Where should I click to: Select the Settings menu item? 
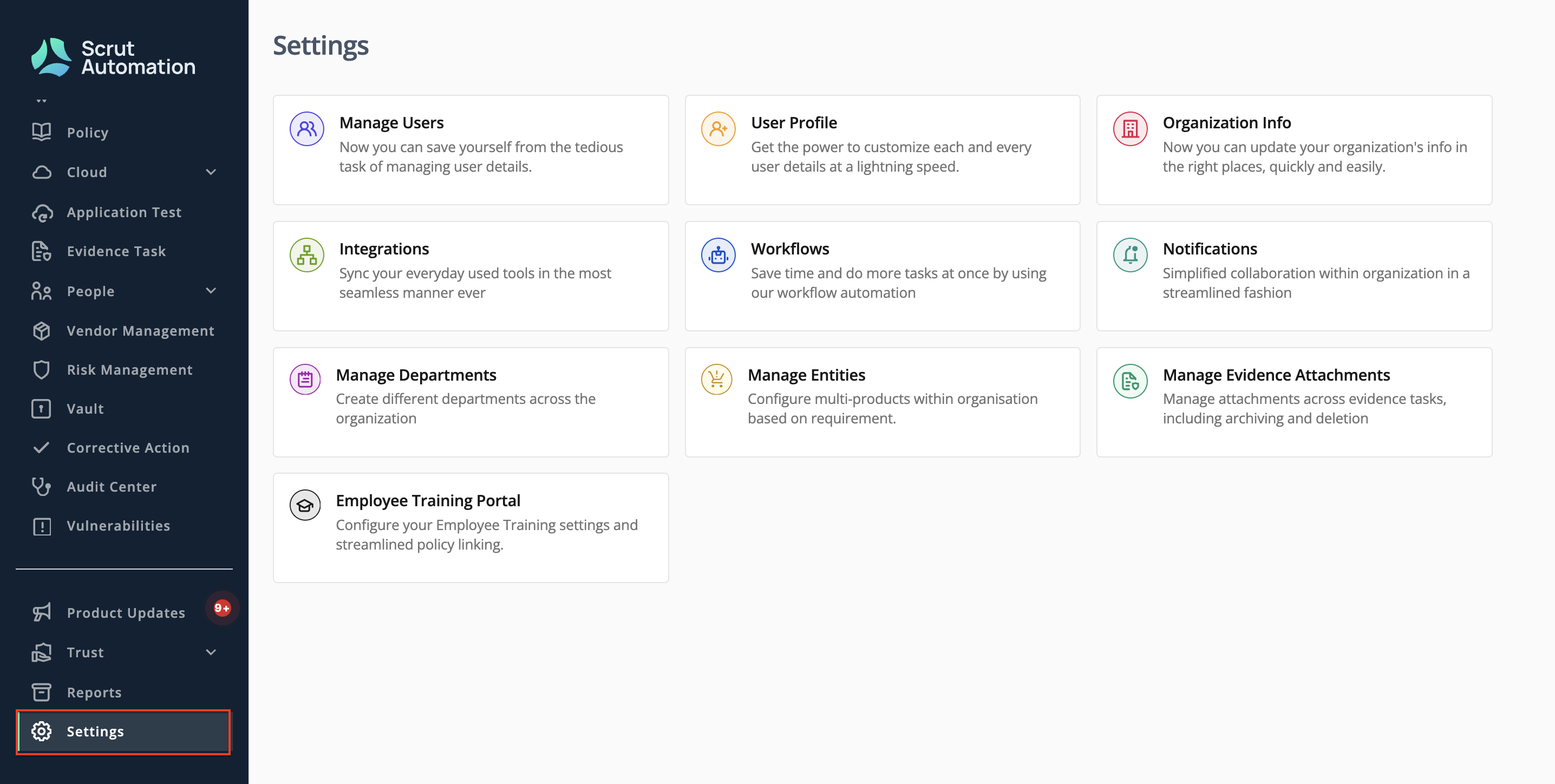click(123, 731)
